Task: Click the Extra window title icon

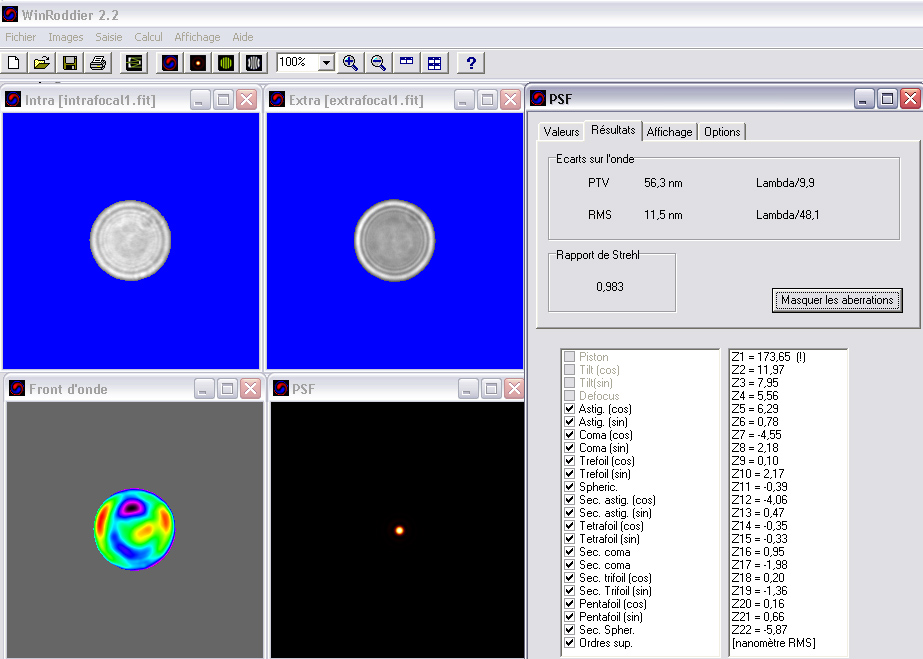Action: pos(277,99)
